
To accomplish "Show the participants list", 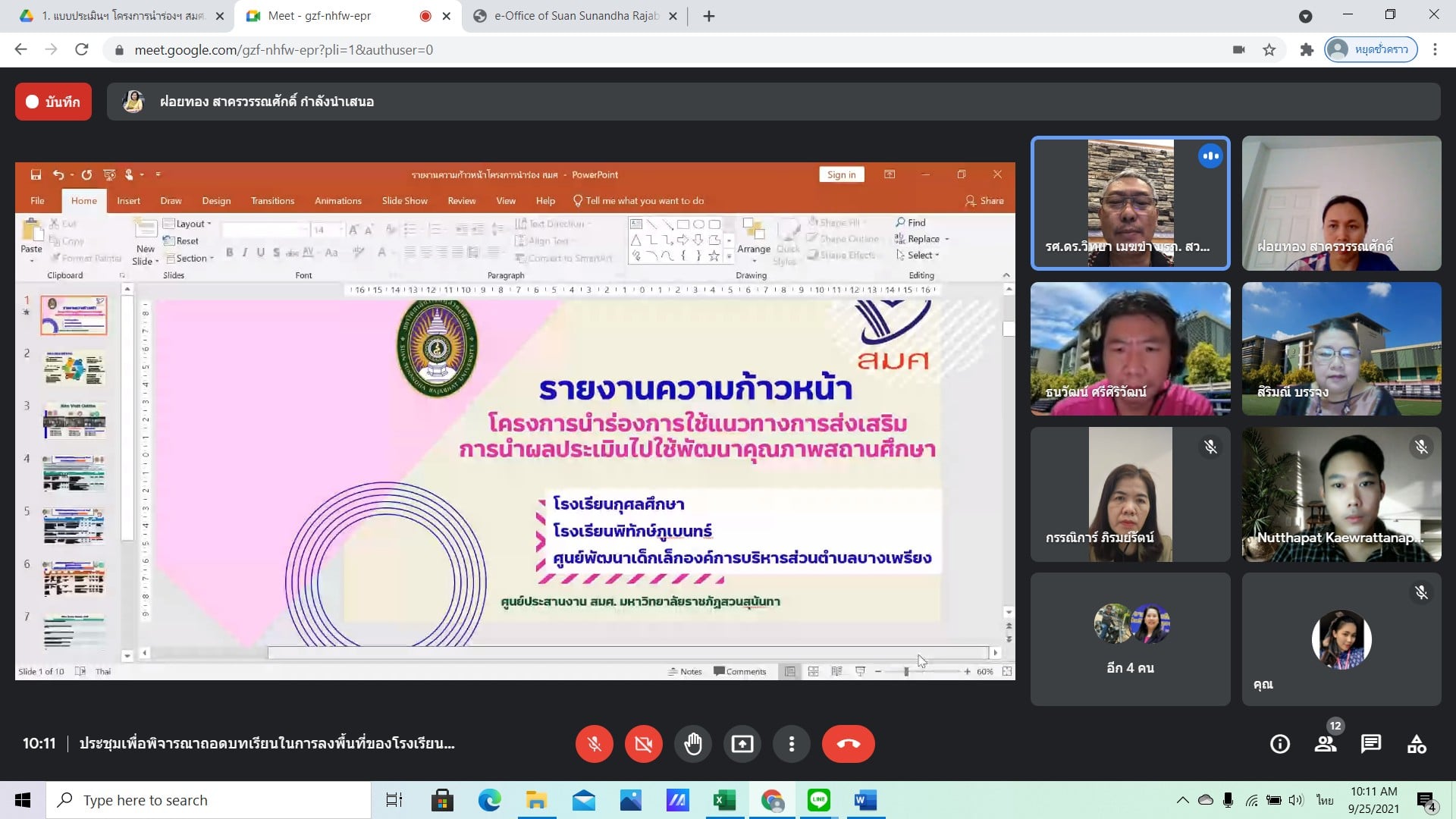I will pos(1326,744).
